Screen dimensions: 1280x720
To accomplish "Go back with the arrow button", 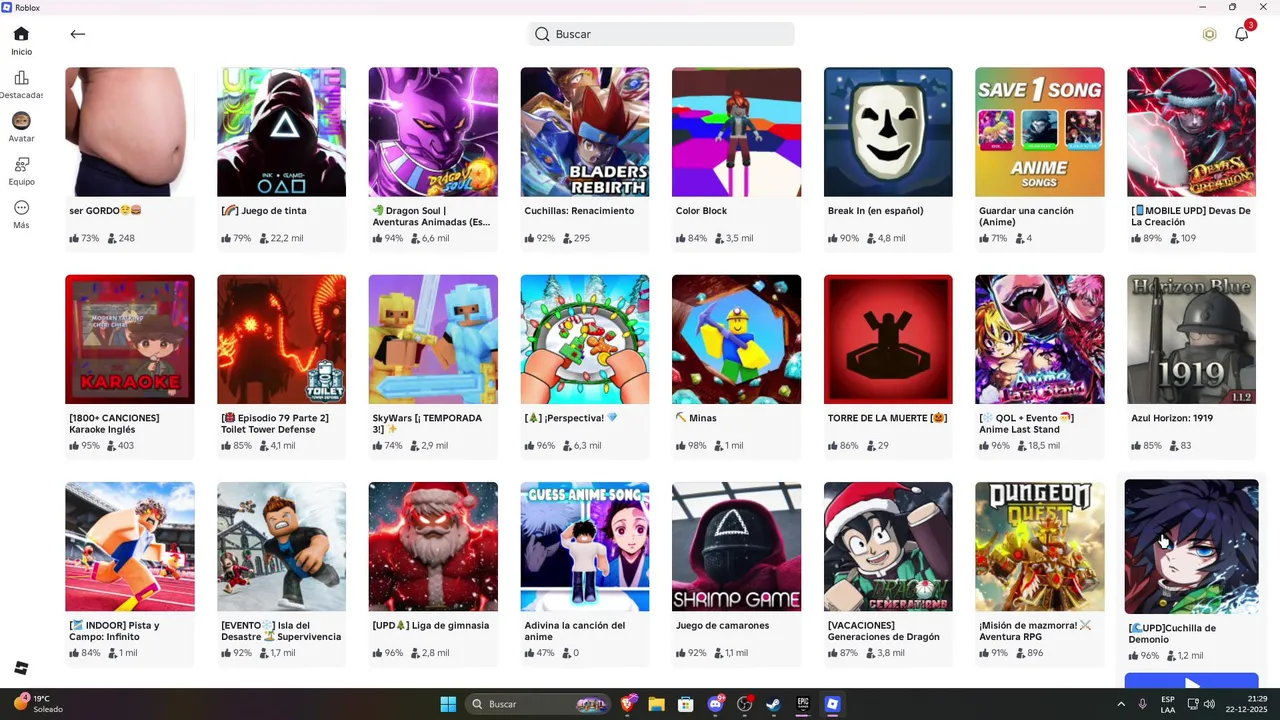I will coord(78,34).
